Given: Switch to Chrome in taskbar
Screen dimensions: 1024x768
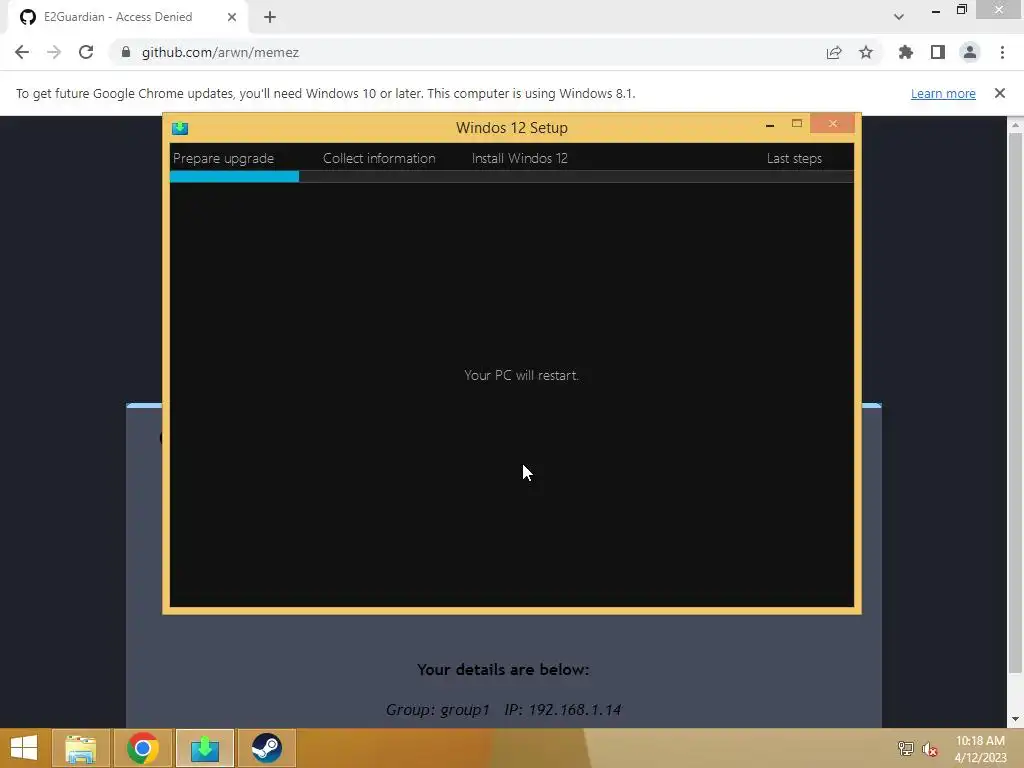Looking at the screenshot, I should 143,748.
